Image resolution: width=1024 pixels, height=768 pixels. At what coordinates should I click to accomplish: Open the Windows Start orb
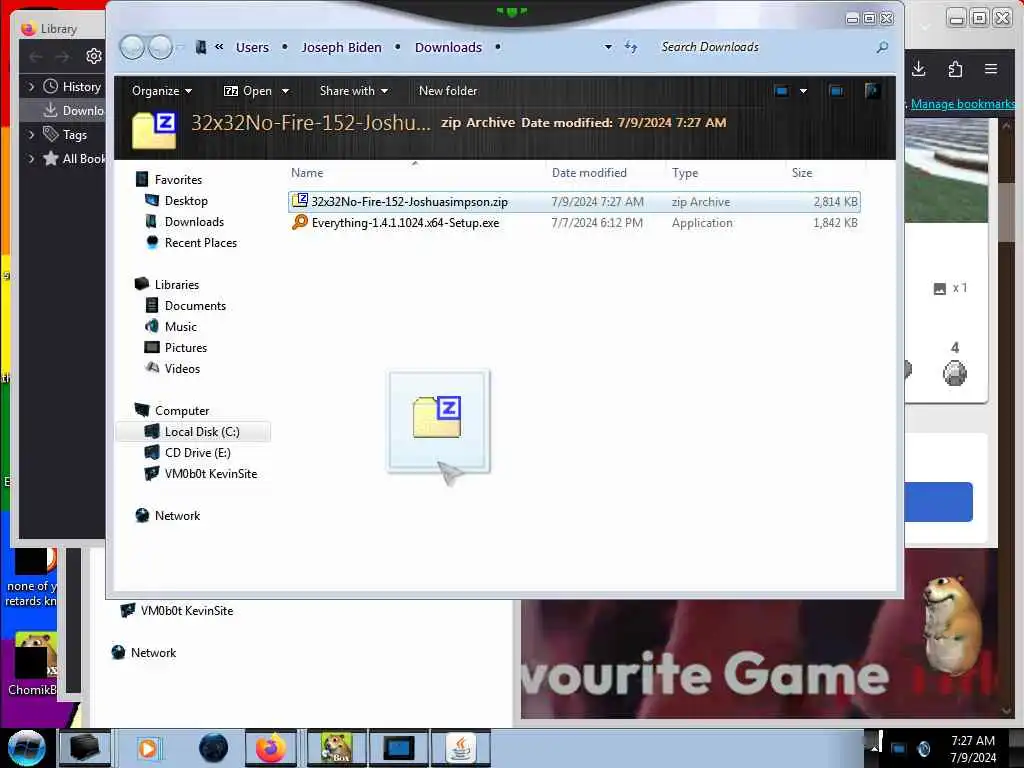[26, 748]
